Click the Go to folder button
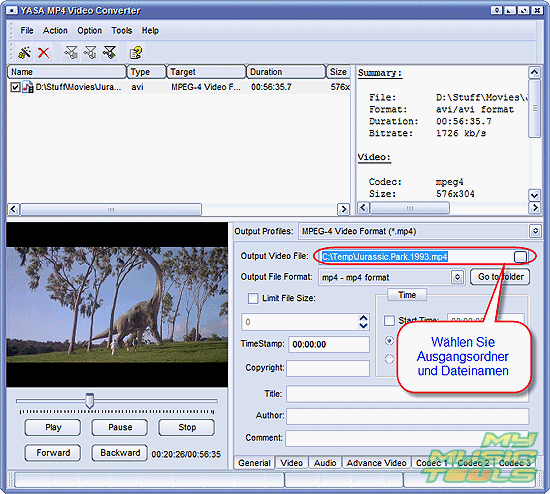Image resolution: width=550 pixels, height=494 pixels. [500, 277]
